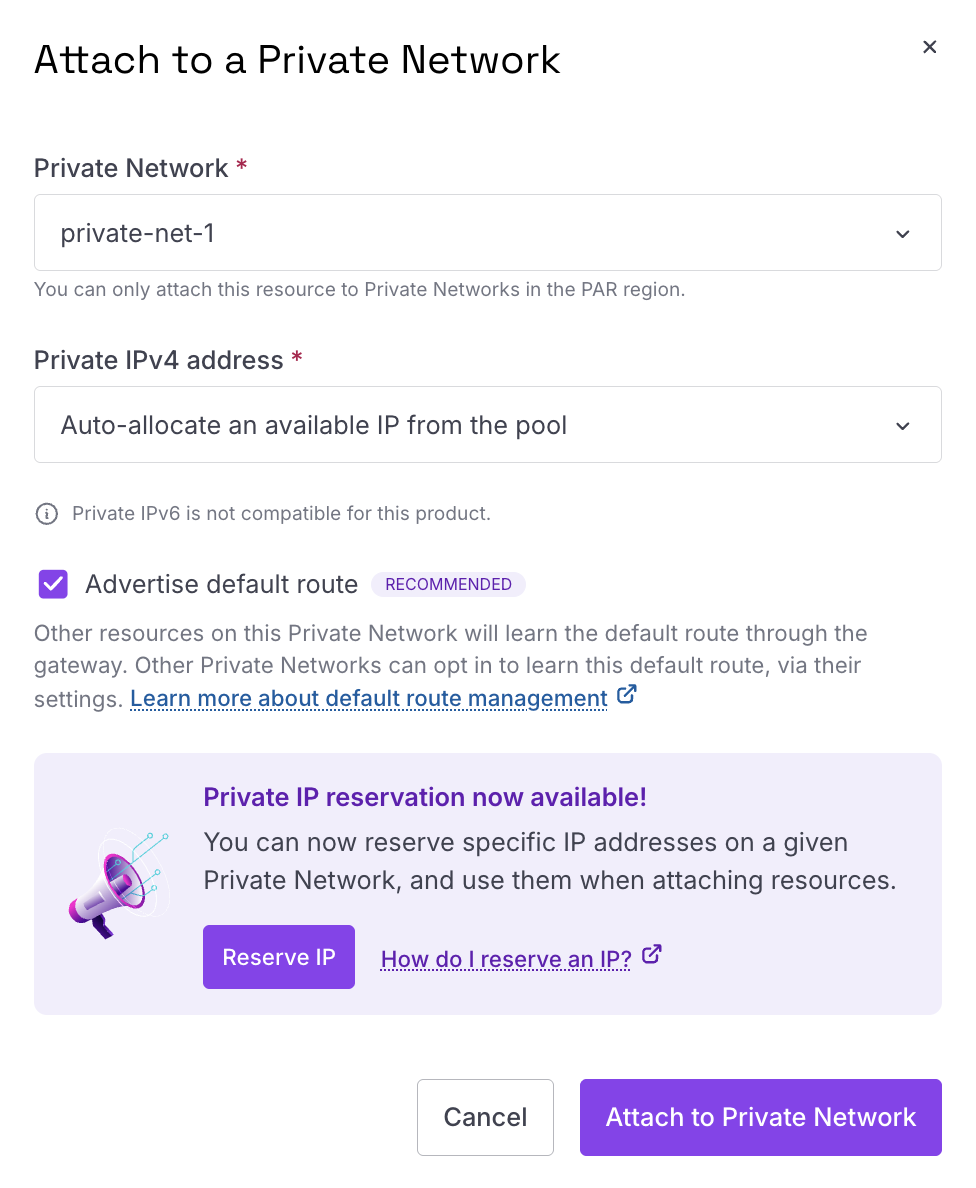Image resolution: width=976 pixels, height=1188 pixels.
Task: Open the private-net-1 network dropdown
Action: tap(488, 233)
